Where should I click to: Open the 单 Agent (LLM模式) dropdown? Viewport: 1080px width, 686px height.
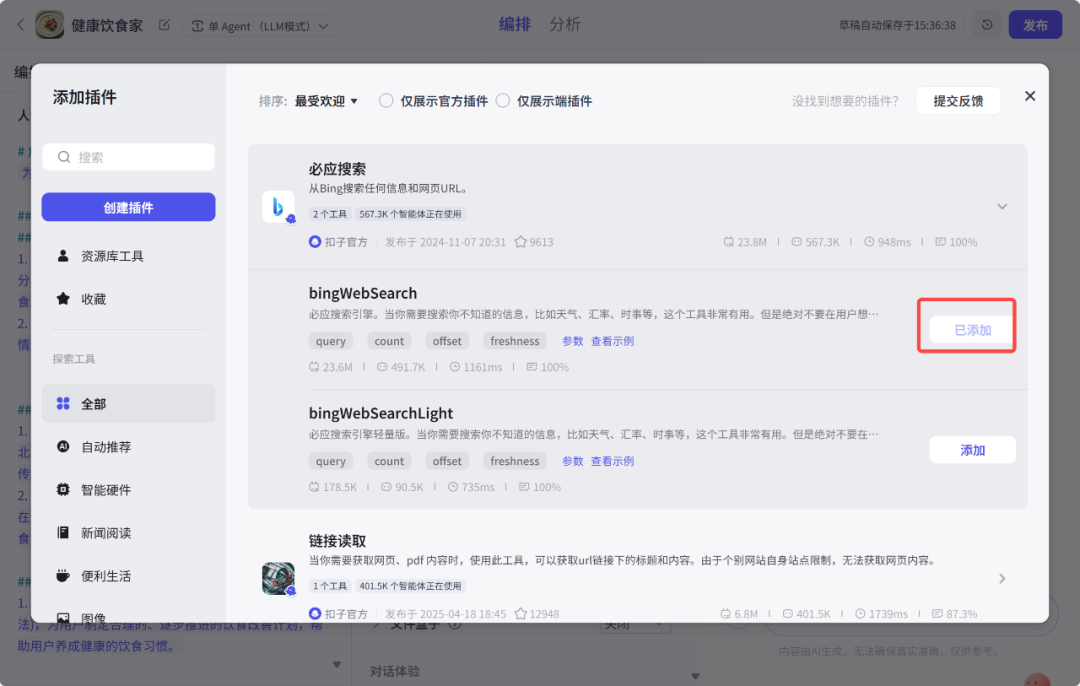click(x=260, y=26)
